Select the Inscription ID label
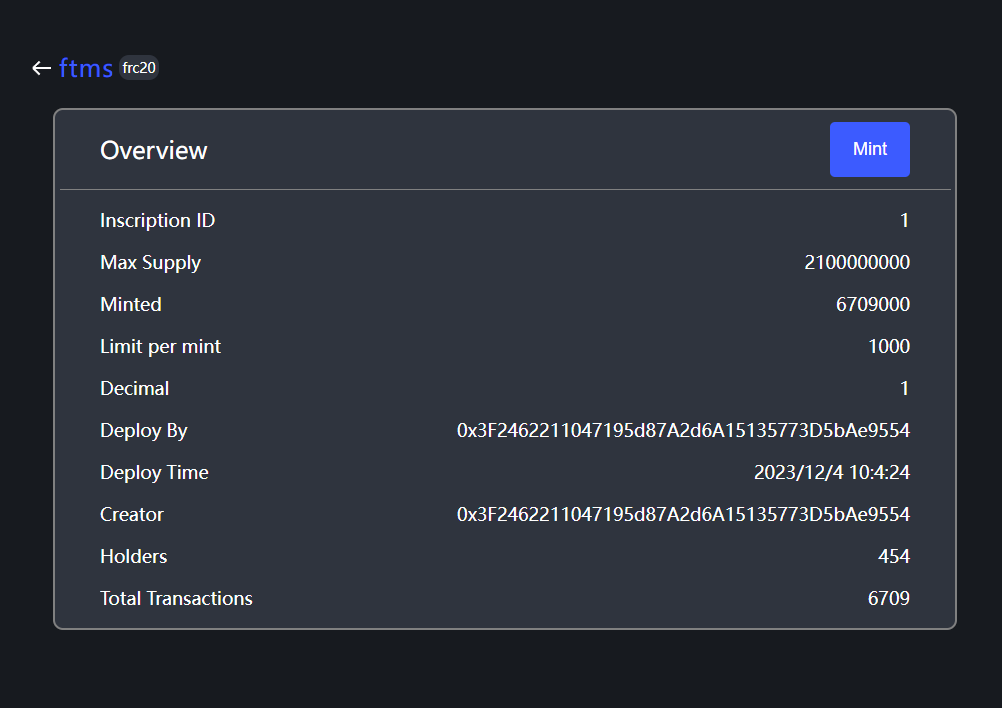The width and height of the screenshot is (1002, 708). [157, 220]
